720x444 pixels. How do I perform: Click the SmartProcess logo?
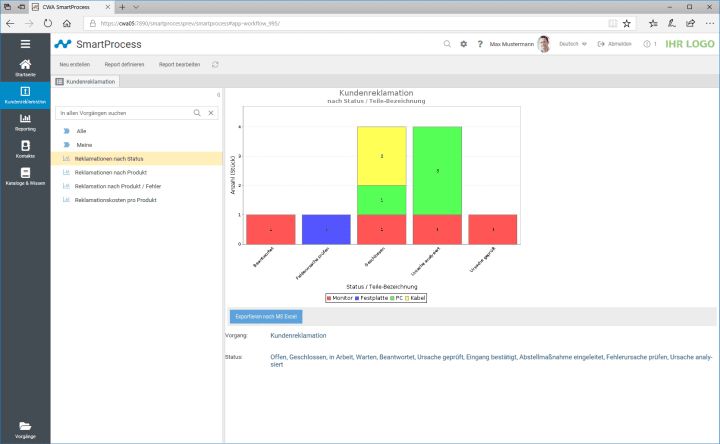point(98,44)
